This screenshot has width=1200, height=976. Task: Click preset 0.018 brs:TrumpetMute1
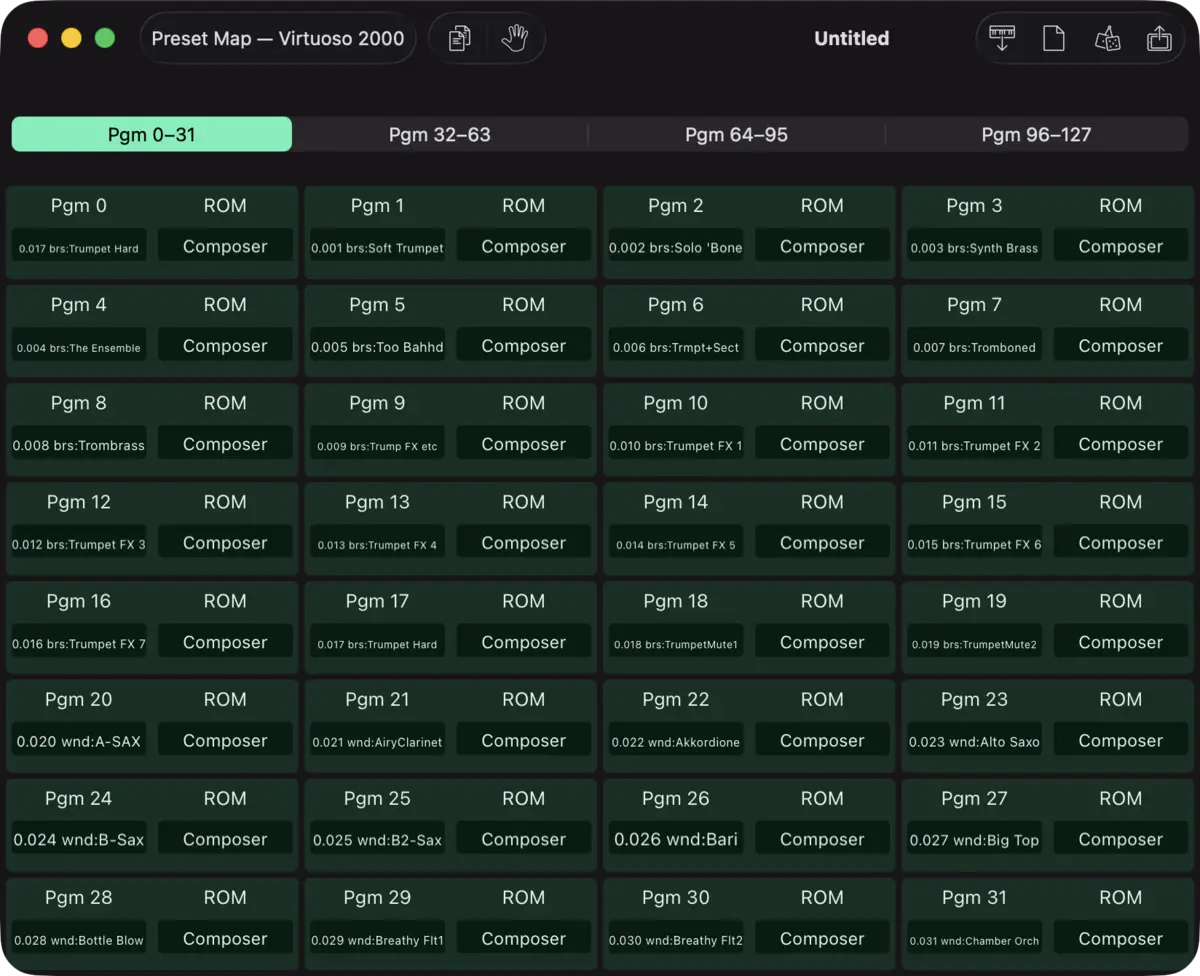click(676, 643)
